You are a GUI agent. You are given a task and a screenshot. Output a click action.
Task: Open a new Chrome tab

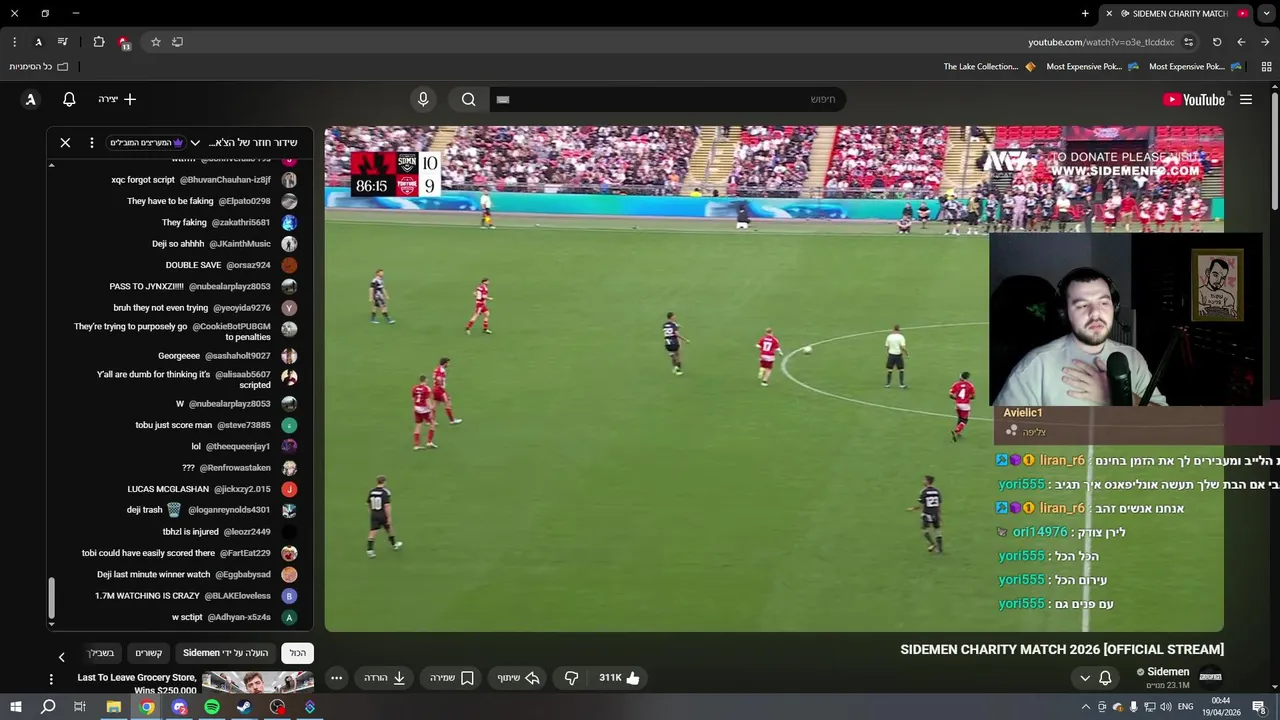1085,13
